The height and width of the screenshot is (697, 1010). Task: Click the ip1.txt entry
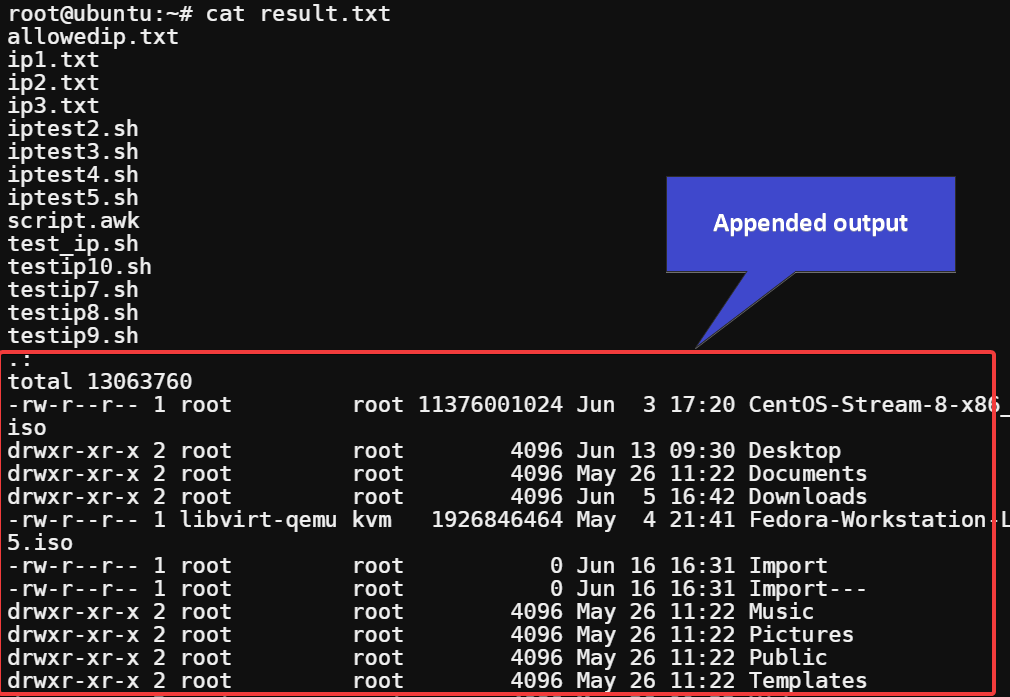pos(53,60)
